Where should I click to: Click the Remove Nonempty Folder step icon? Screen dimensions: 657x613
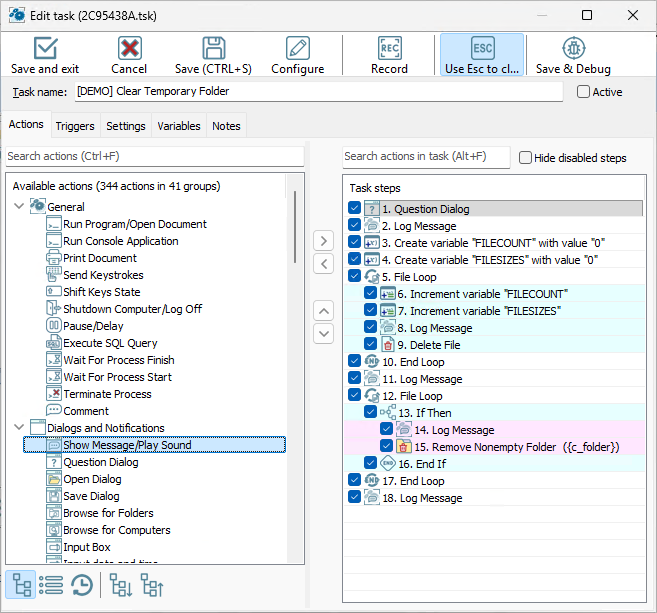[404, 446]
